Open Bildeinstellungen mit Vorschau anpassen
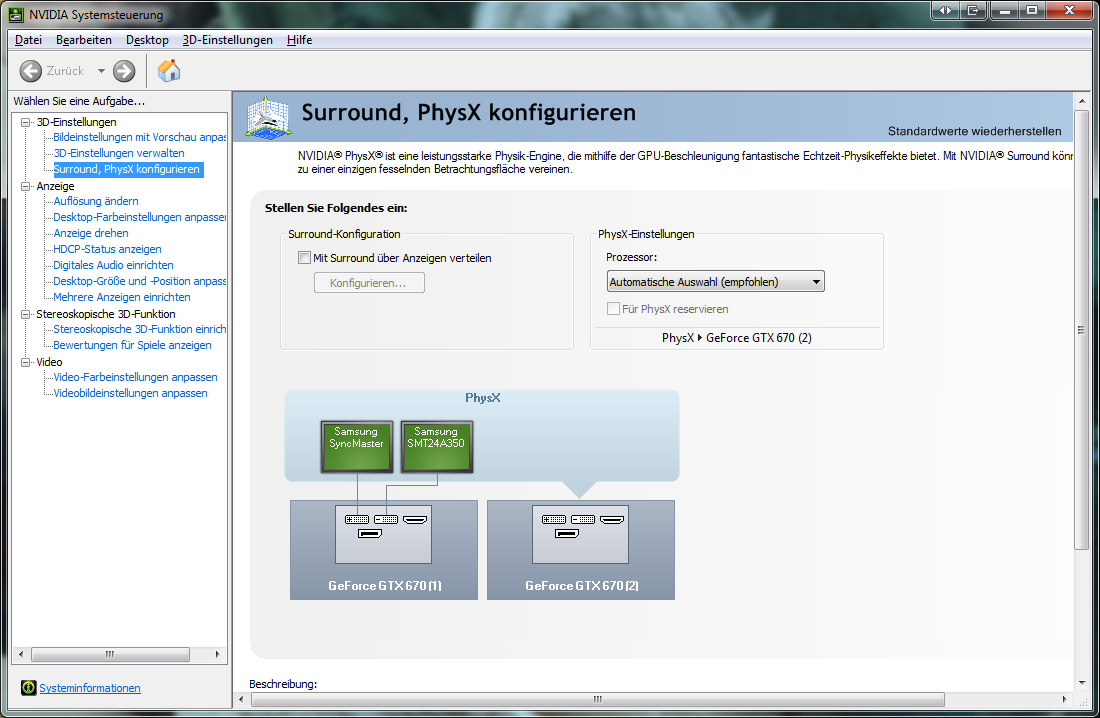1100x718 pixels. point(140,137)
